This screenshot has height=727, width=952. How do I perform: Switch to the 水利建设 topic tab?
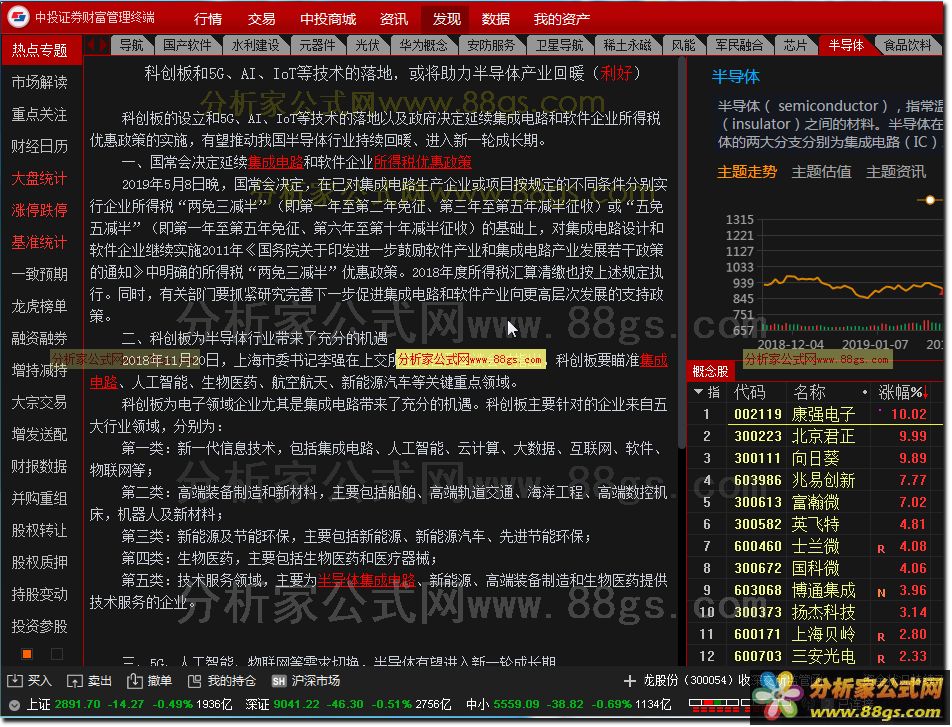tap(255, 45)
